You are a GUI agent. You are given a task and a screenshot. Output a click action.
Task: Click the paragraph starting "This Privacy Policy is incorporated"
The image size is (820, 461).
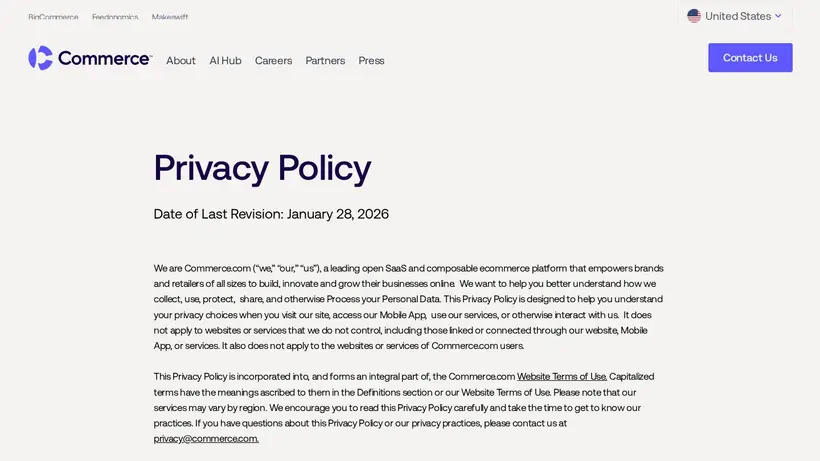tap(404, 407)
